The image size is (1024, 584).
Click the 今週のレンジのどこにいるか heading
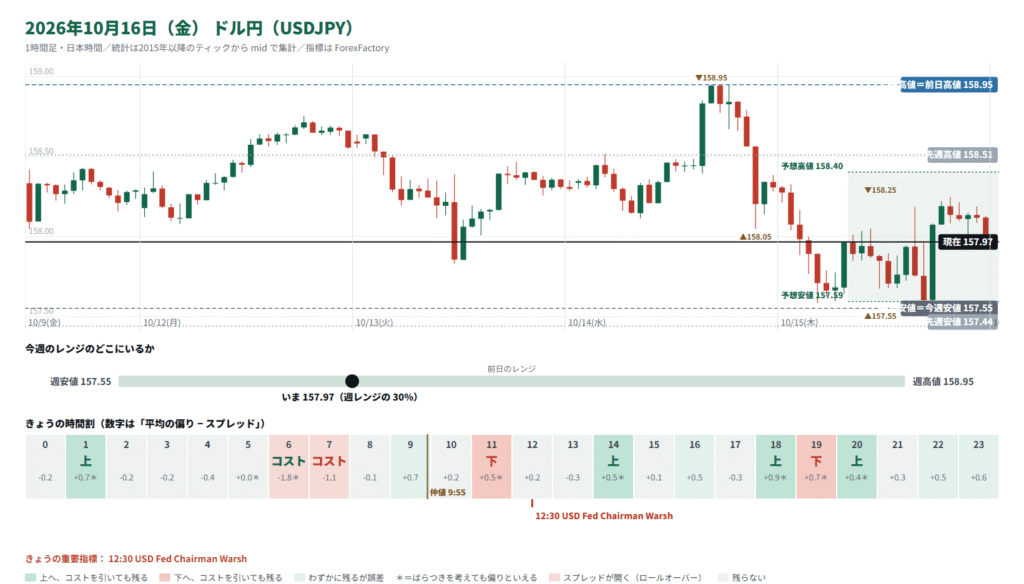[90, 349]
